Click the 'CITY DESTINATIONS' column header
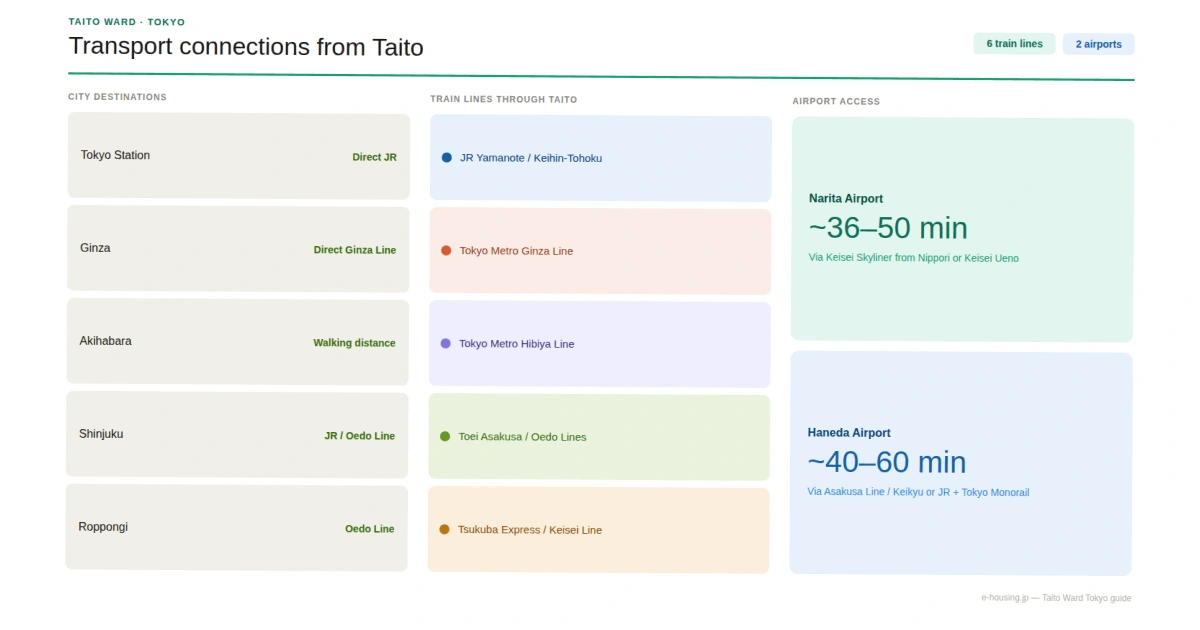 [x=117, y=97]
